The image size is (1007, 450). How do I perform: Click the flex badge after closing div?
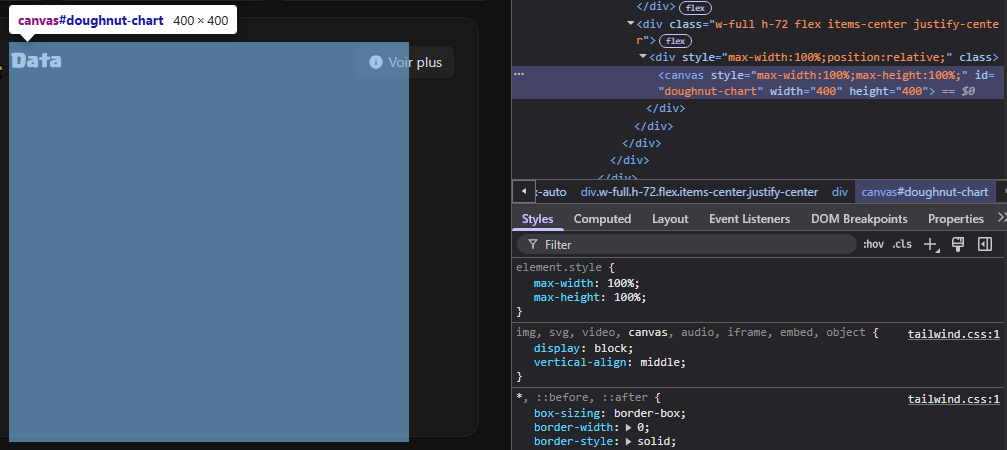pyautogui.click(x=695, y=8)
